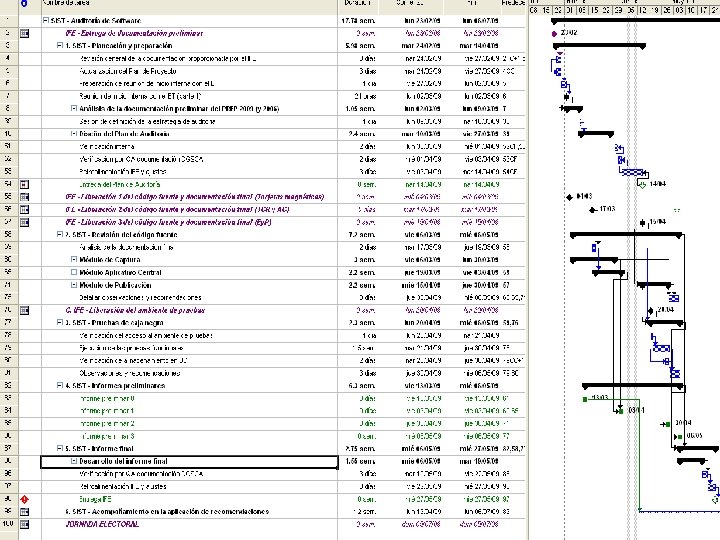
Task: Select the 'Entrega IFE' milestone task
Action: [x=95, y=499]
